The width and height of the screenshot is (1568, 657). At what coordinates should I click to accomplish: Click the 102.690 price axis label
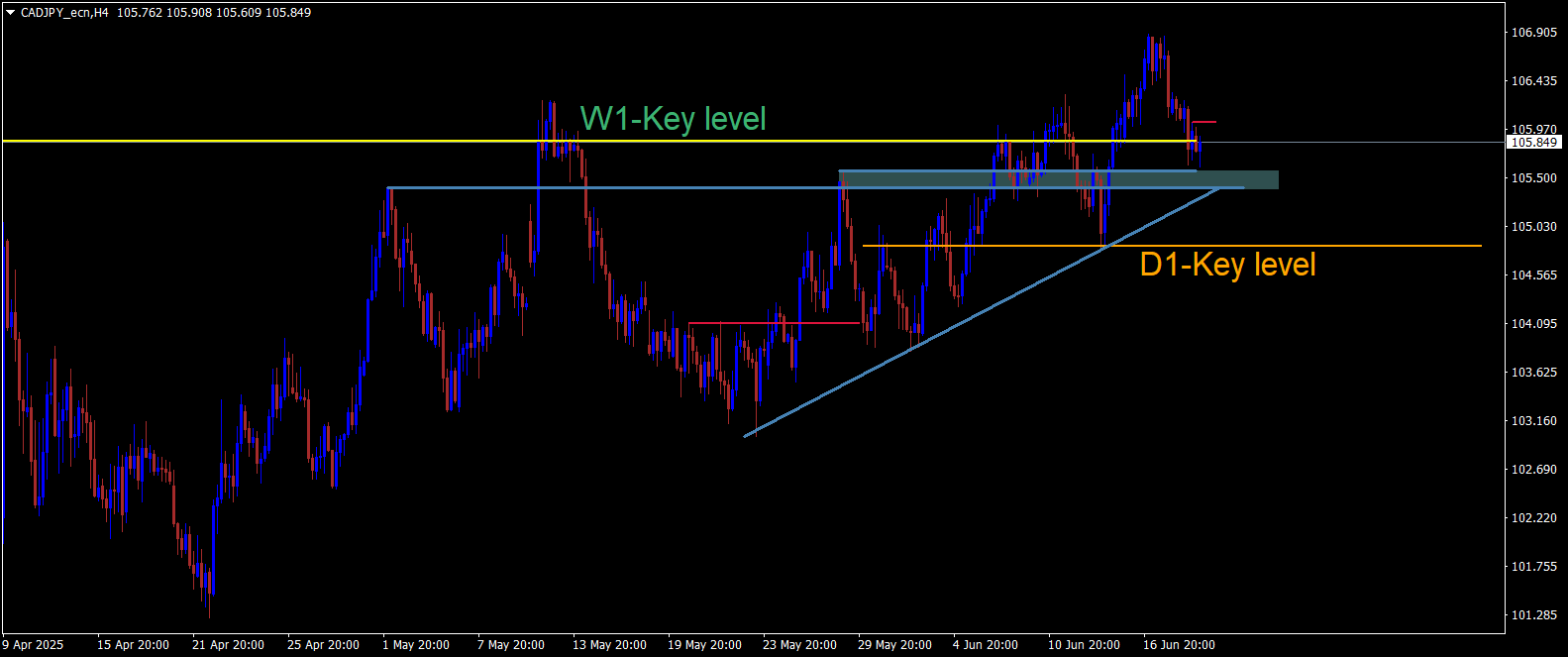tap(1533, 470)
